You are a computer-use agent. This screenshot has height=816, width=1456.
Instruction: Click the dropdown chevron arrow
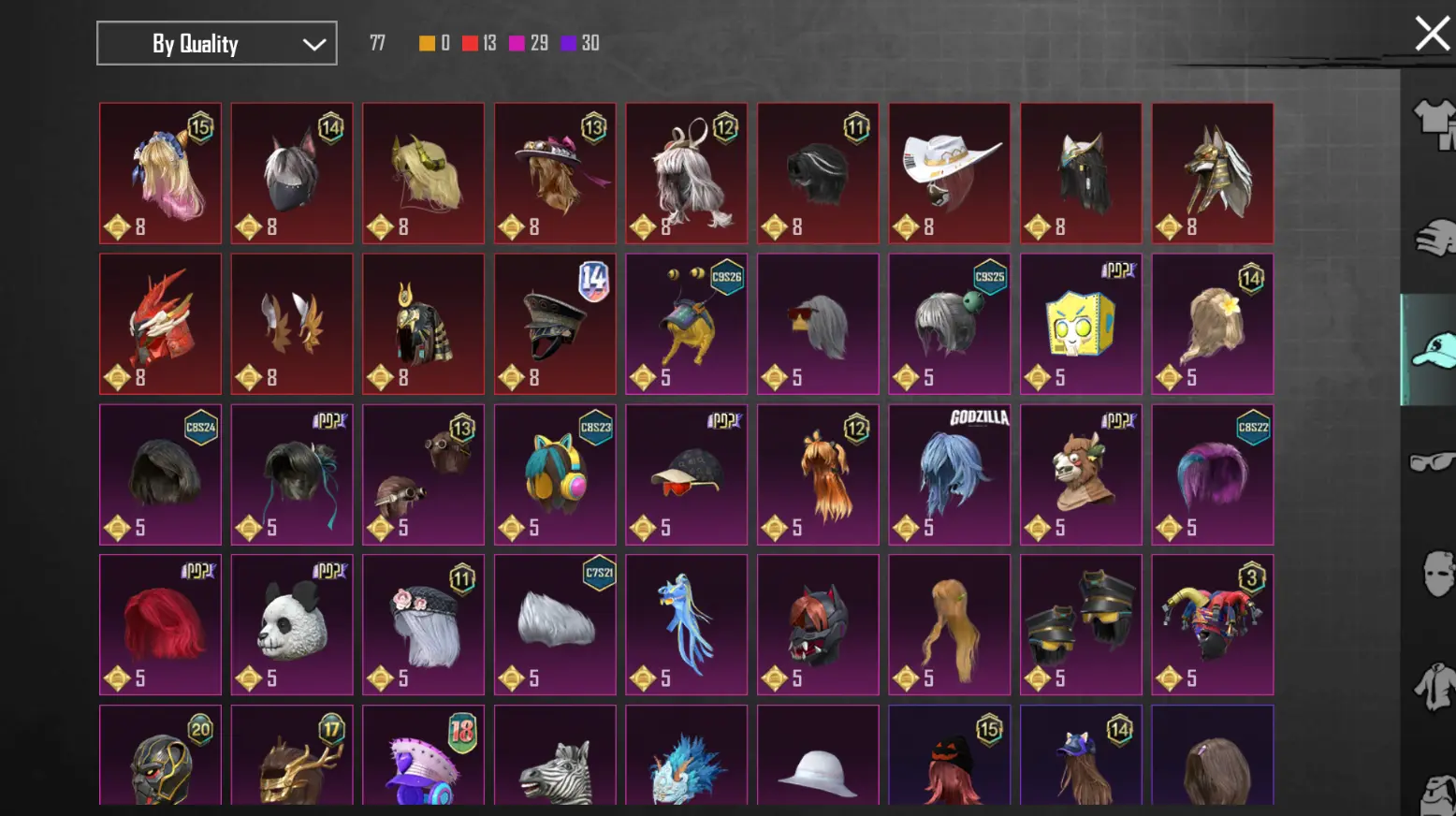click(314, 44)
